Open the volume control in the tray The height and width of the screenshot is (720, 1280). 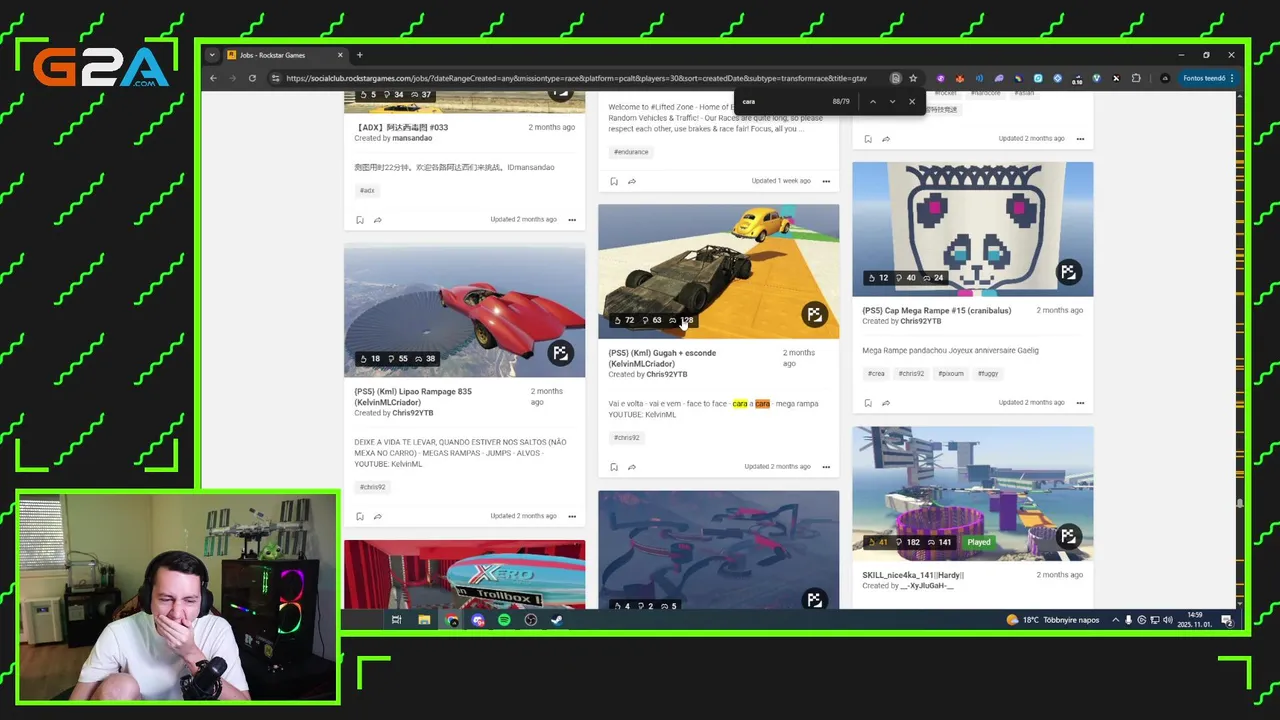pos(1167,620)
